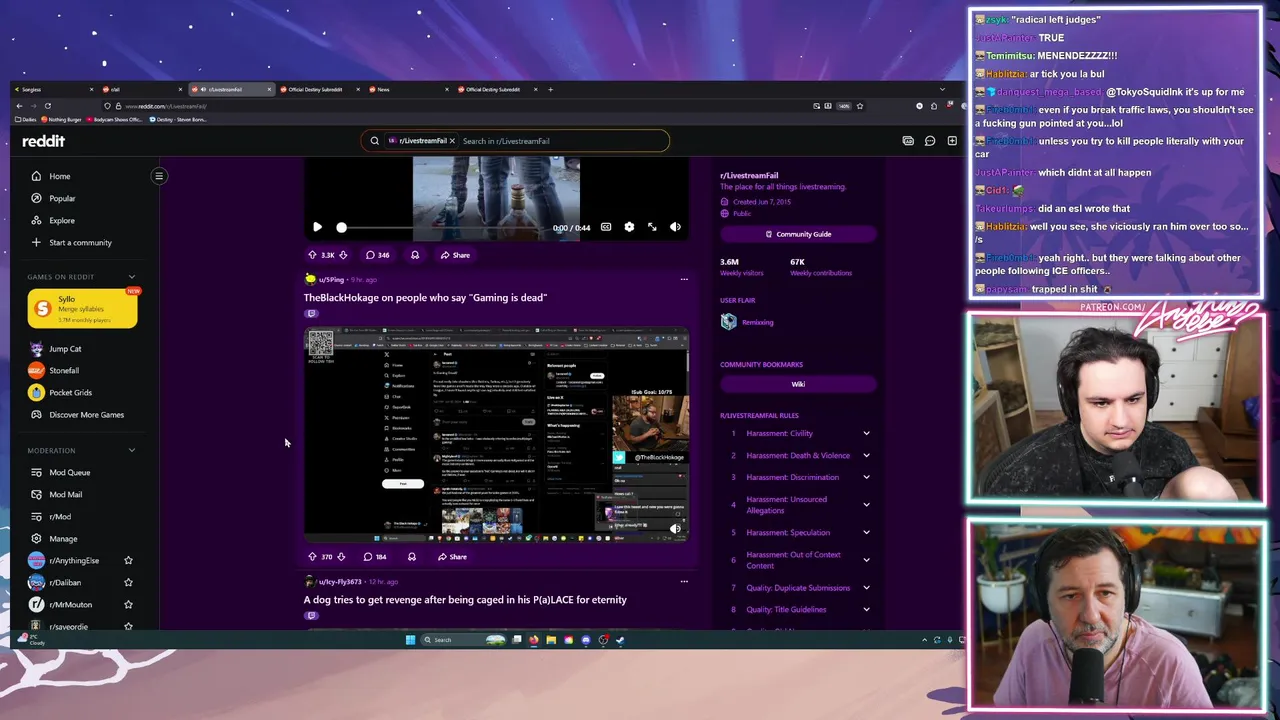Screen dimensions: 1280x720
Task: Upvote the post with 370 votes
Action: tap(311, 557)
